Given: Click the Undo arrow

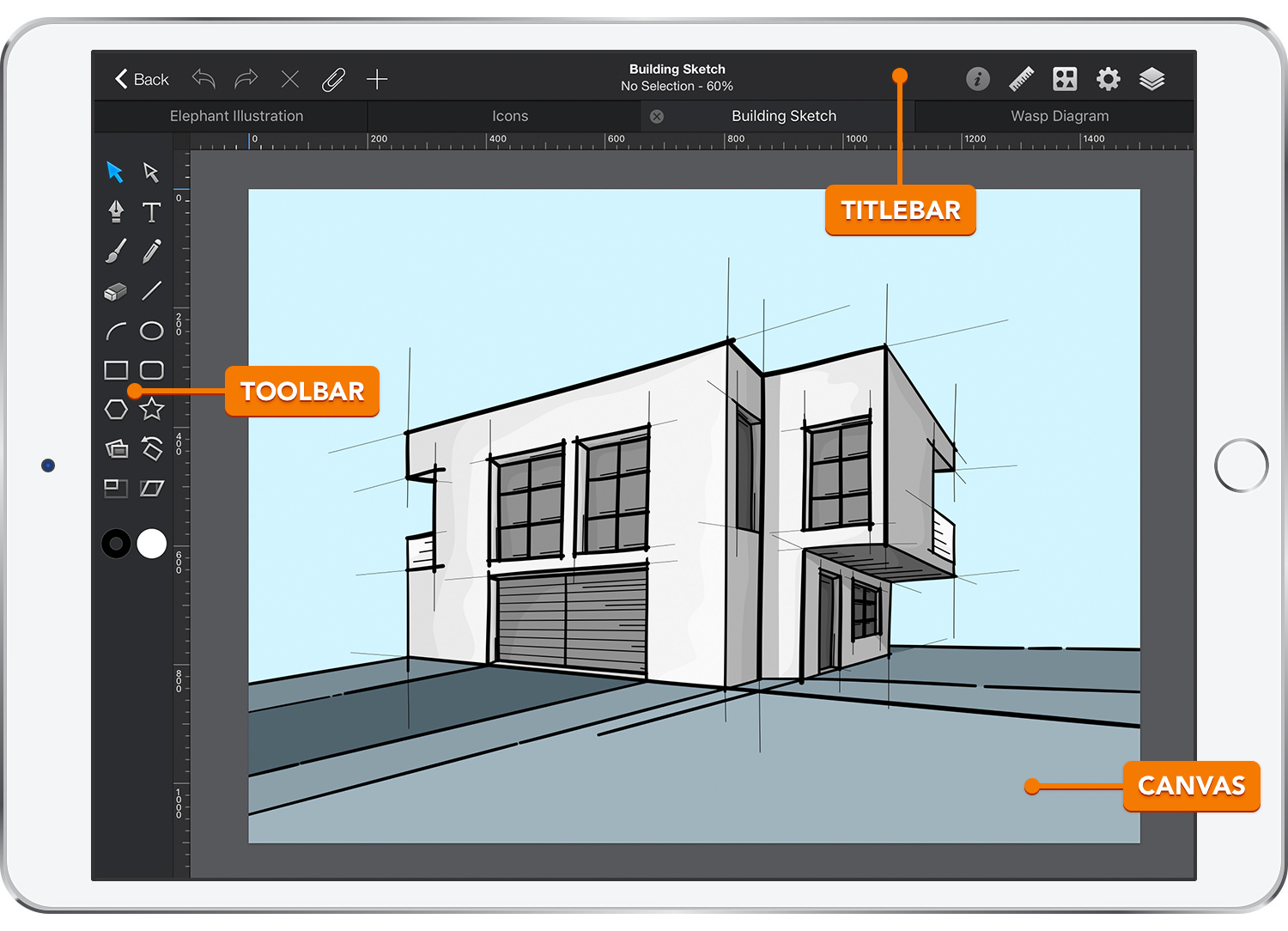Looking at the screenshot, I should click(204, 79).
